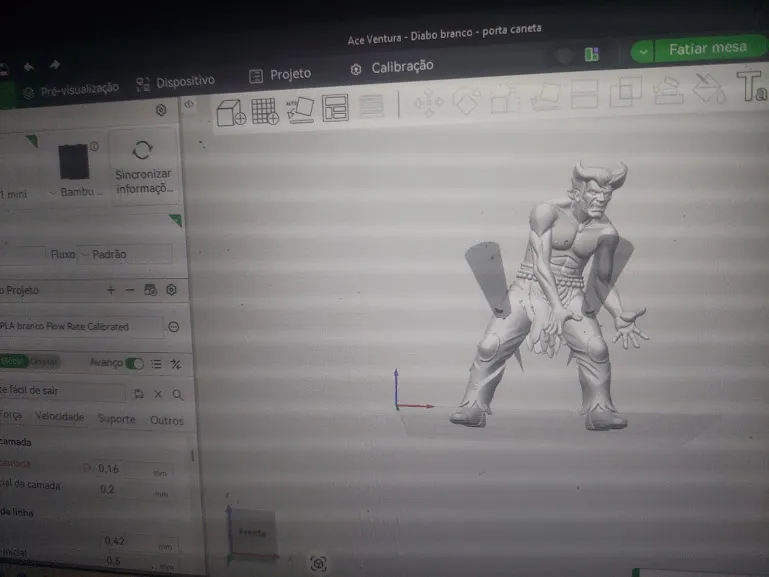
Task: Open the Calibração tab
Action: point(392,68)
